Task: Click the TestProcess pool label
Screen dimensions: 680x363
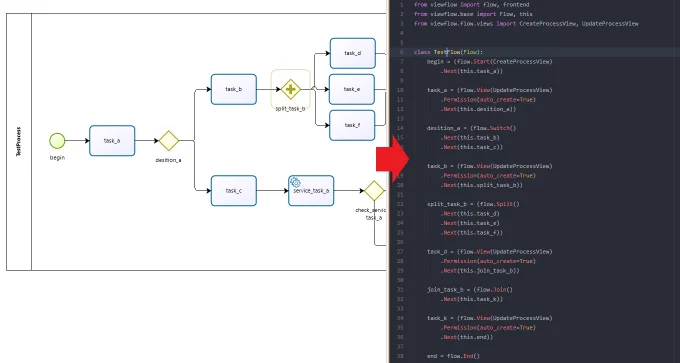Action: (19, 142)
